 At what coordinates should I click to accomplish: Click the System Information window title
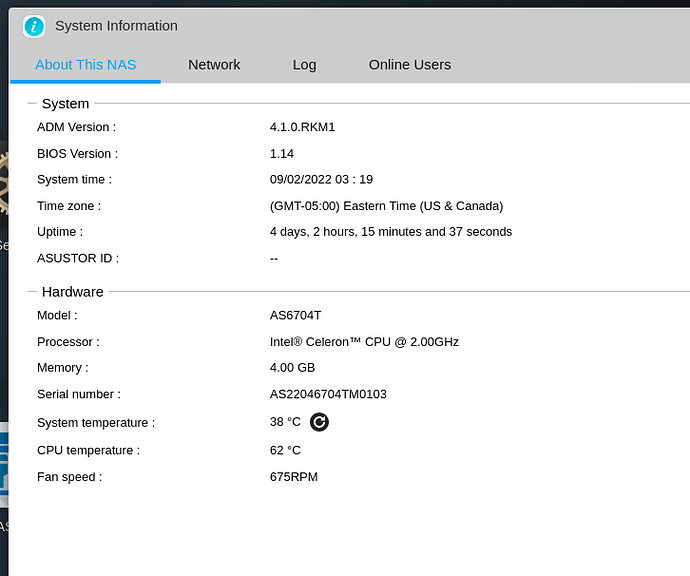click(x=116, y=26)
